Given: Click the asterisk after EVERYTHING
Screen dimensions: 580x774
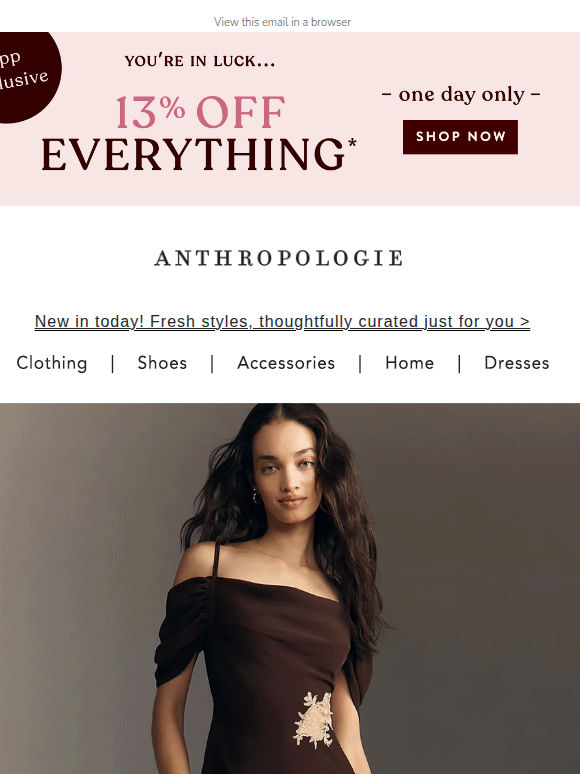Looking at the screenshot, I should 352,144.
